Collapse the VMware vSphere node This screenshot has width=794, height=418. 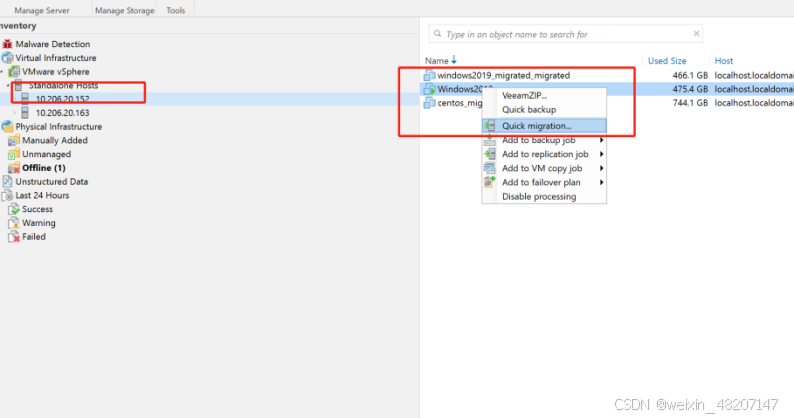point(2,72)
